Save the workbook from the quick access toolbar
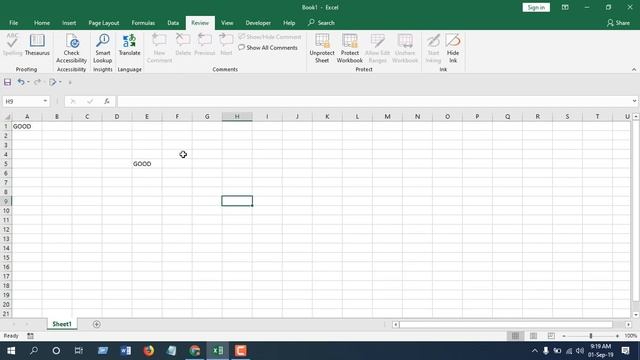640x360 pixels. coord(7,82)
